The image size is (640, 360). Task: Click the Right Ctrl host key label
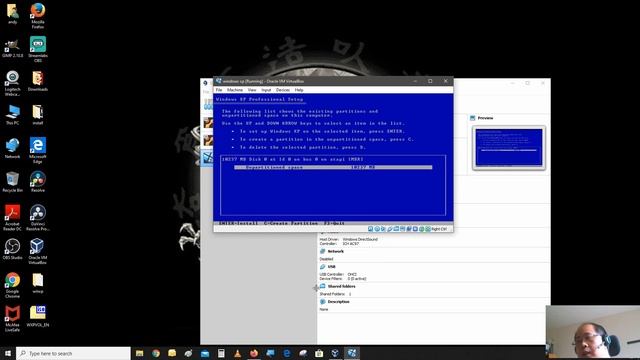[439, 229]
